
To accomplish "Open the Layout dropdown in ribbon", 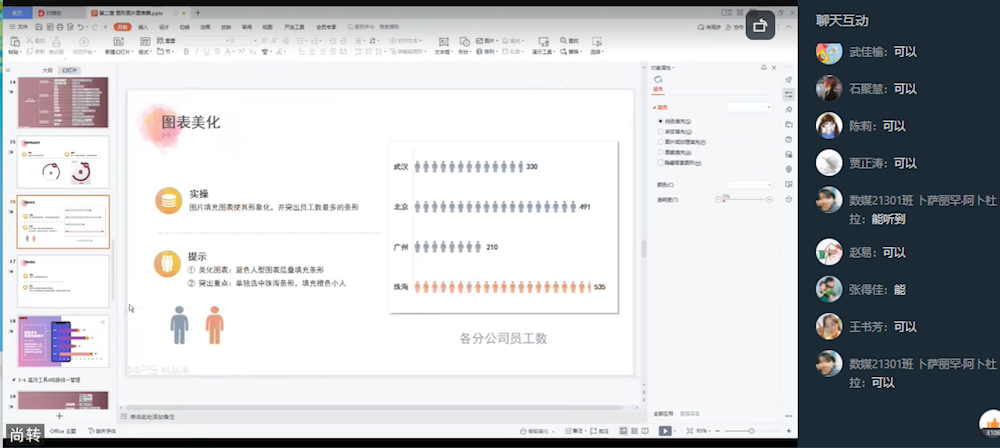I will [x=144, y=52].
